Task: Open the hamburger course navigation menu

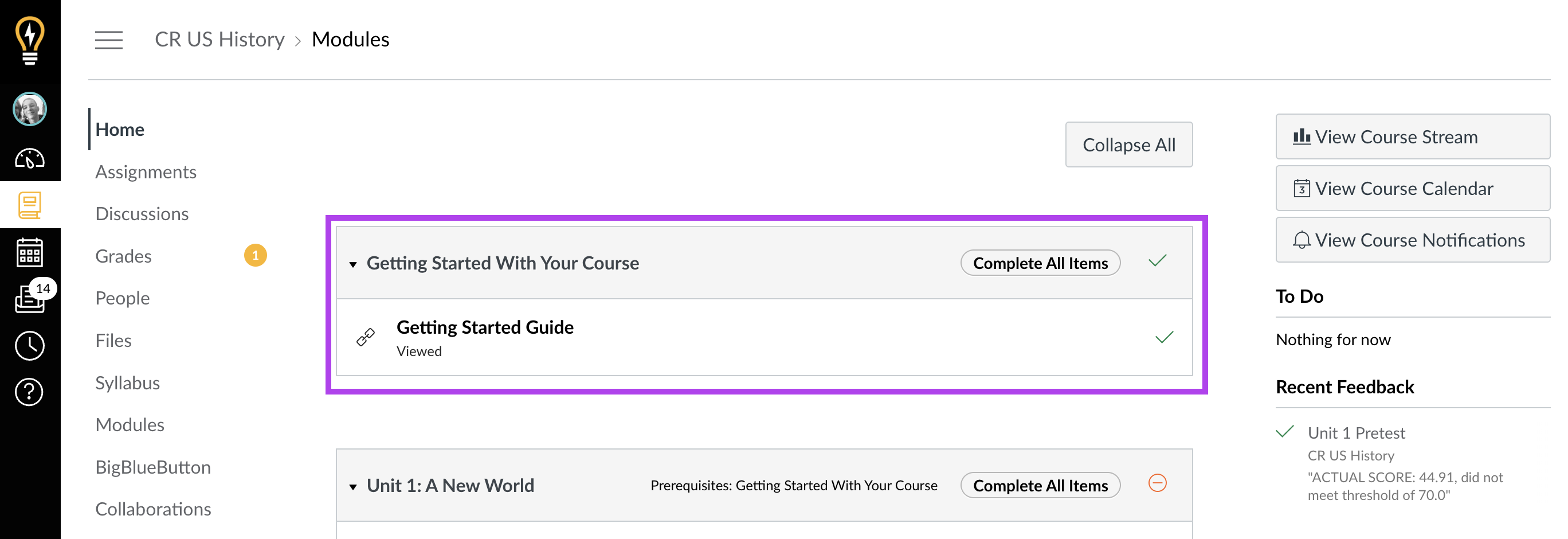Action: (x=108, y=40)
